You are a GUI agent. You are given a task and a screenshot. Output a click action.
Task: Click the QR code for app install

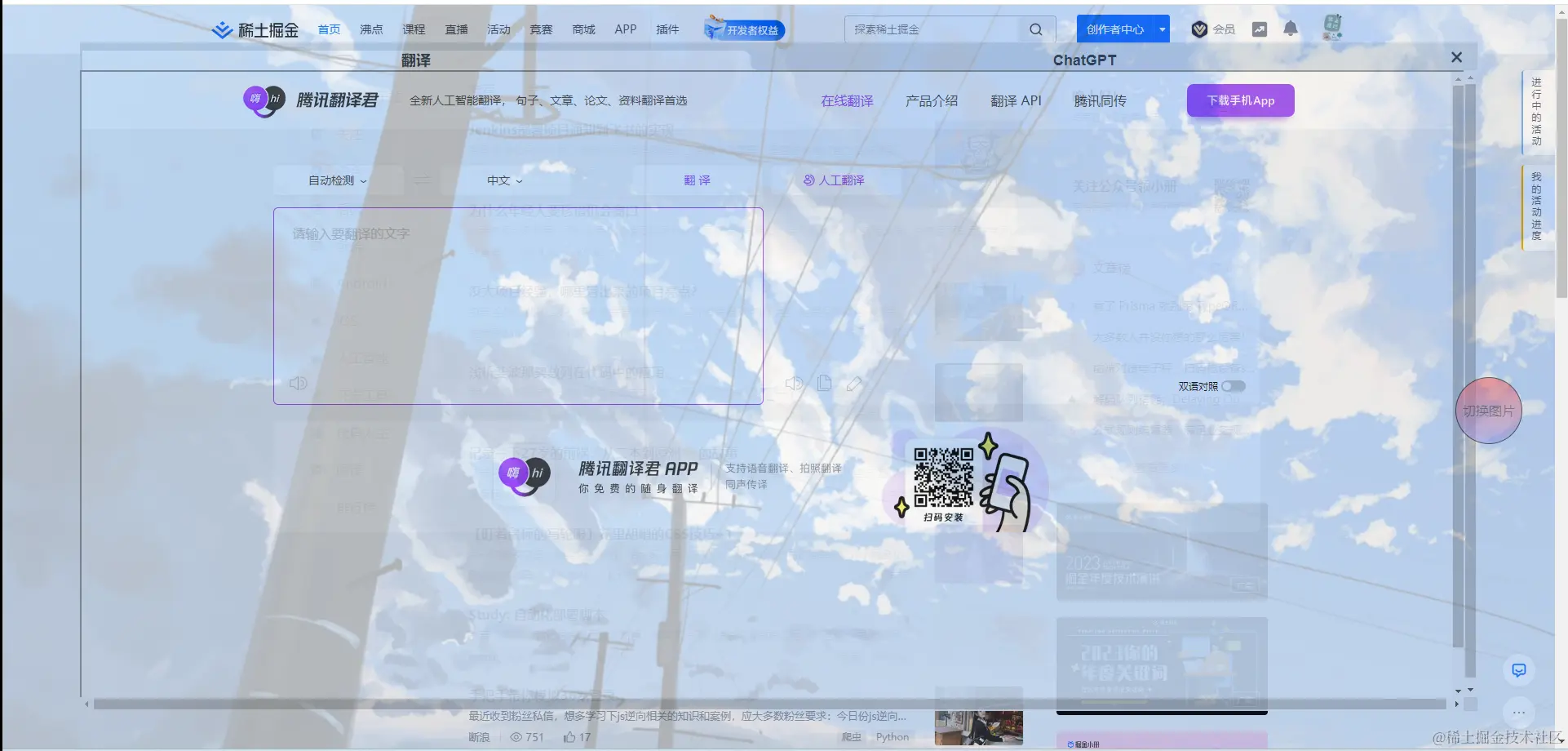click(x=944, y=478)
